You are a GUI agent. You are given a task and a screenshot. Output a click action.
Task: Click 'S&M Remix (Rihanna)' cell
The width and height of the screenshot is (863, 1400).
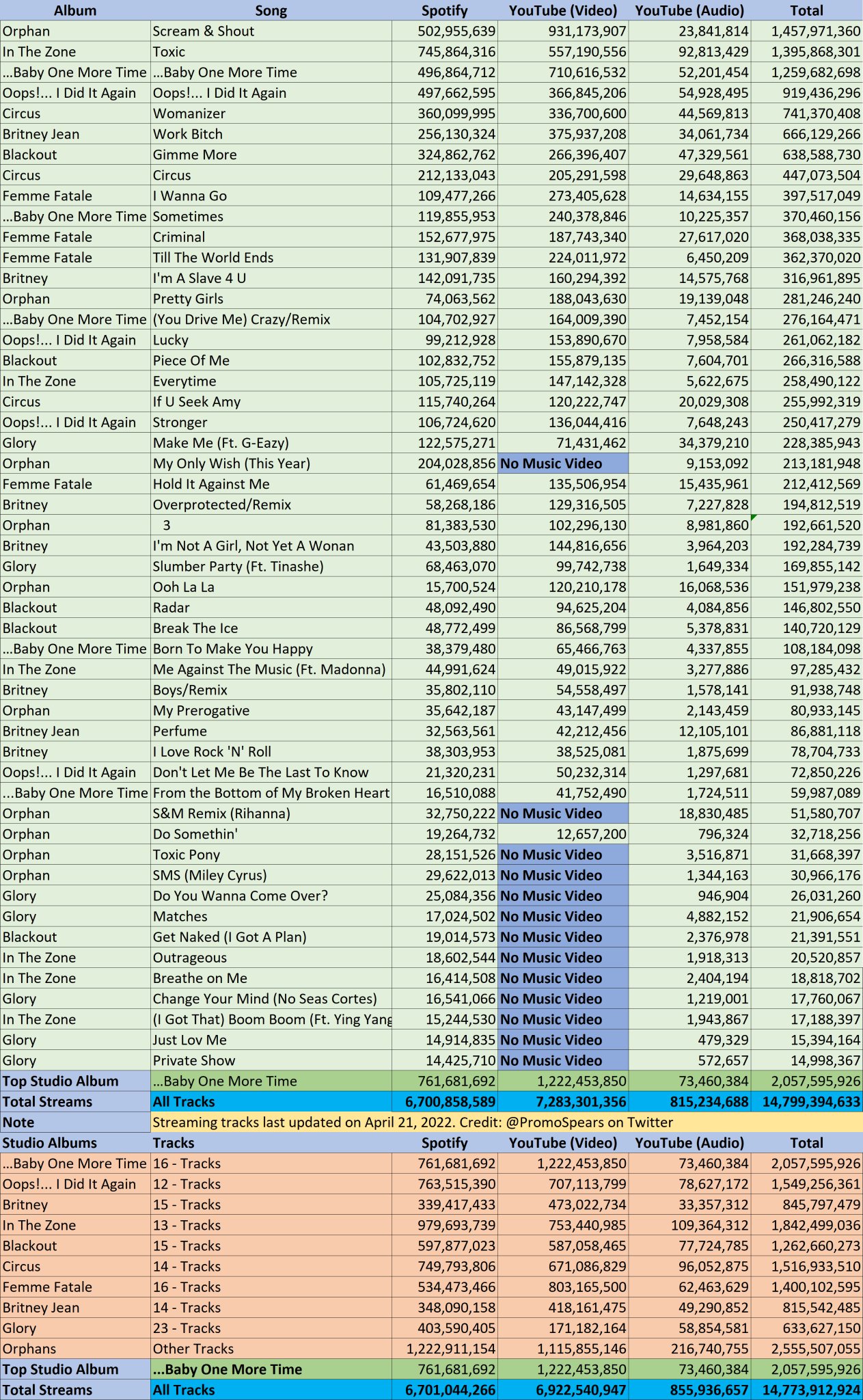coord(271,813)
